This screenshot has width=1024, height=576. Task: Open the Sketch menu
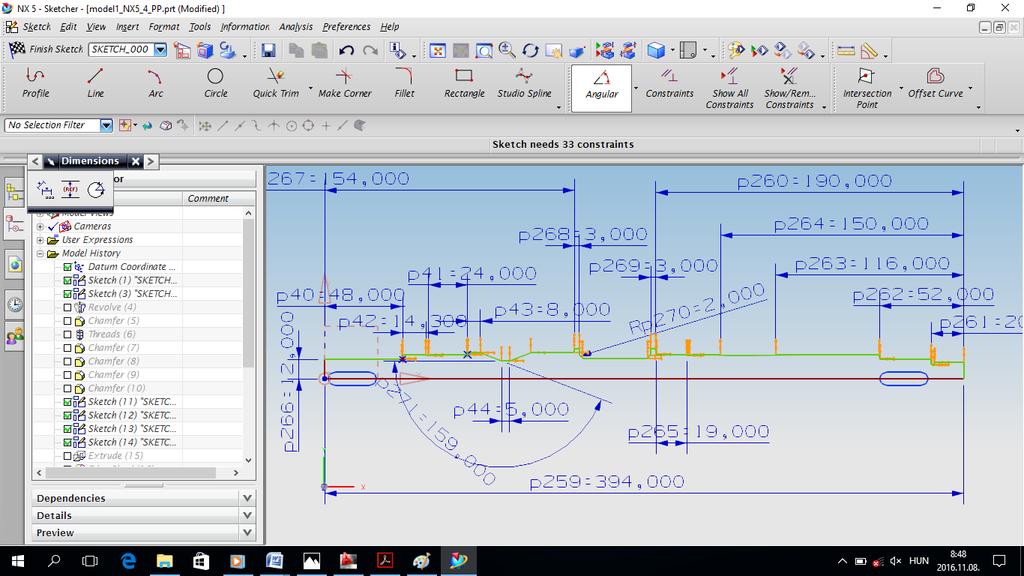(36, 27)
